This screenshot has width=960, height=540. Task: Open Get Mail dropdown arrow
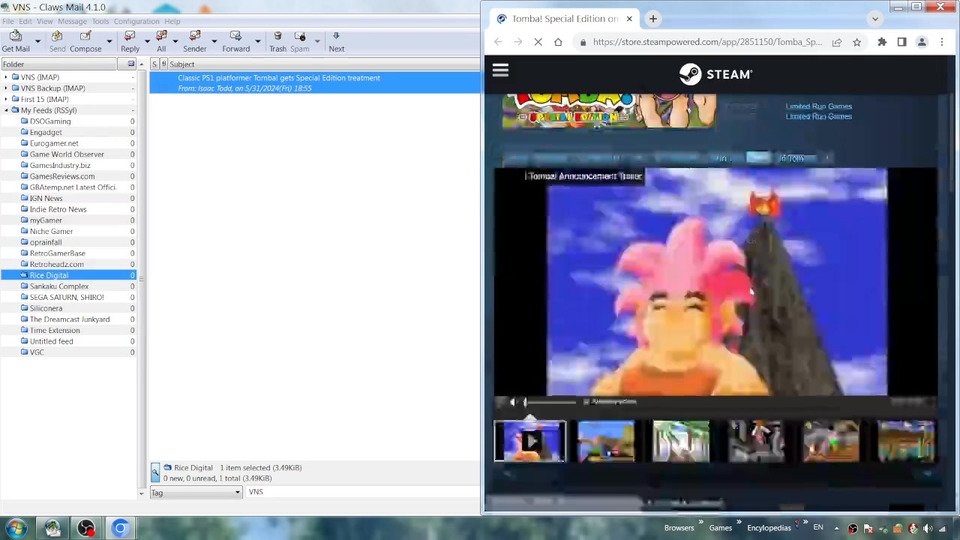37,42
